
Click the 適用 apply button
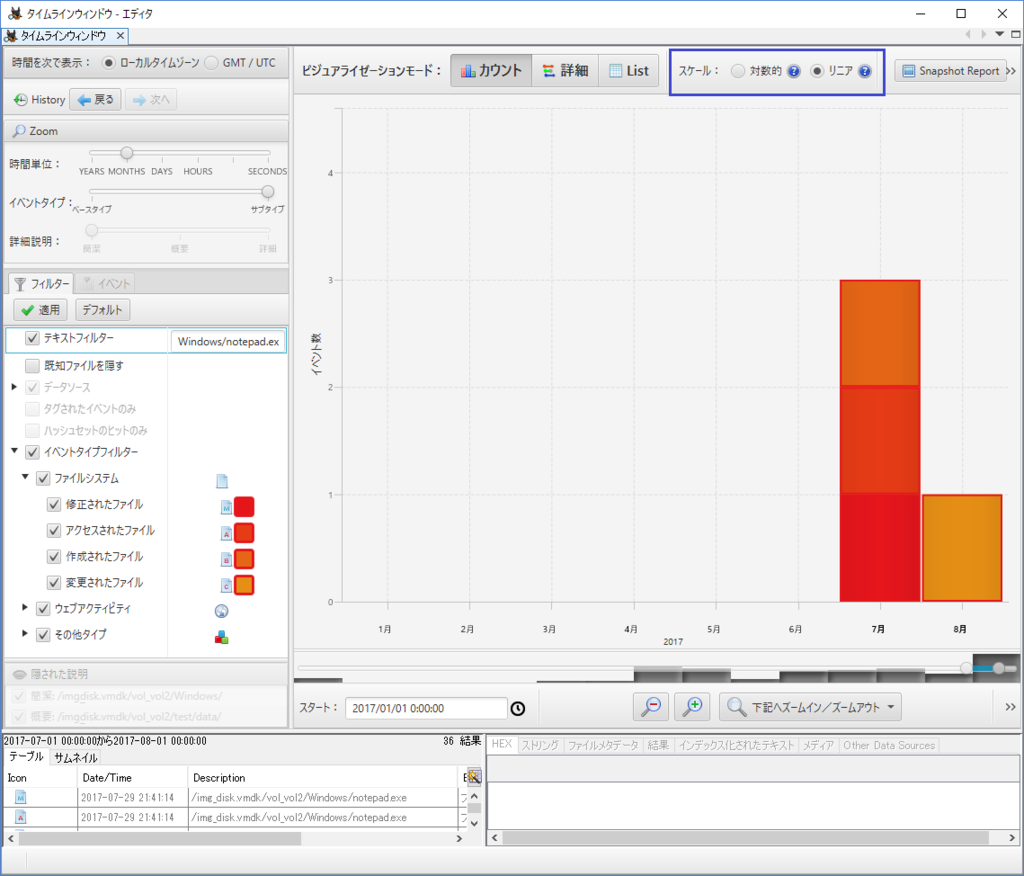click(x=40, y=310)
